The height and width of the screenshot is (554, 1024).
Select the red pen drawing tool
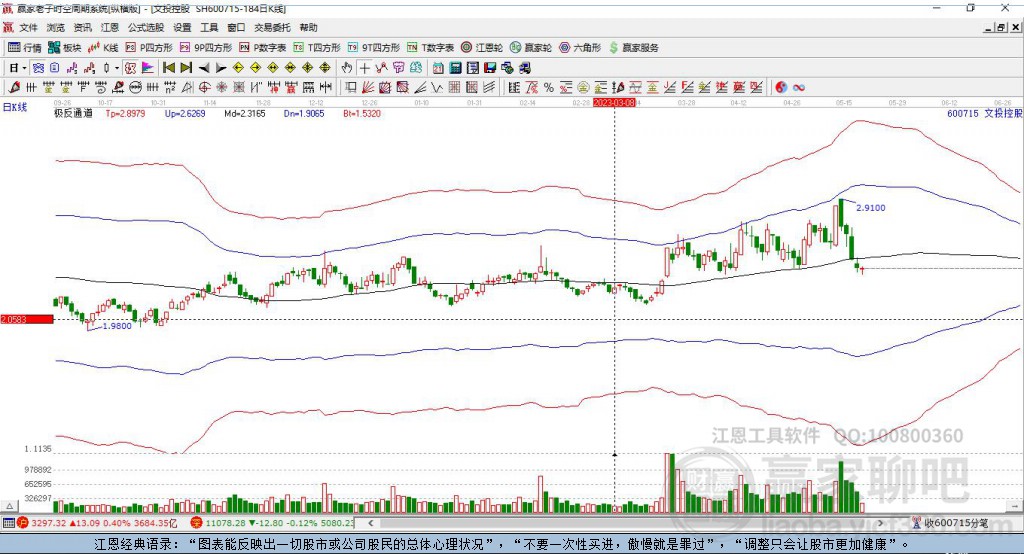pos(14,88)
